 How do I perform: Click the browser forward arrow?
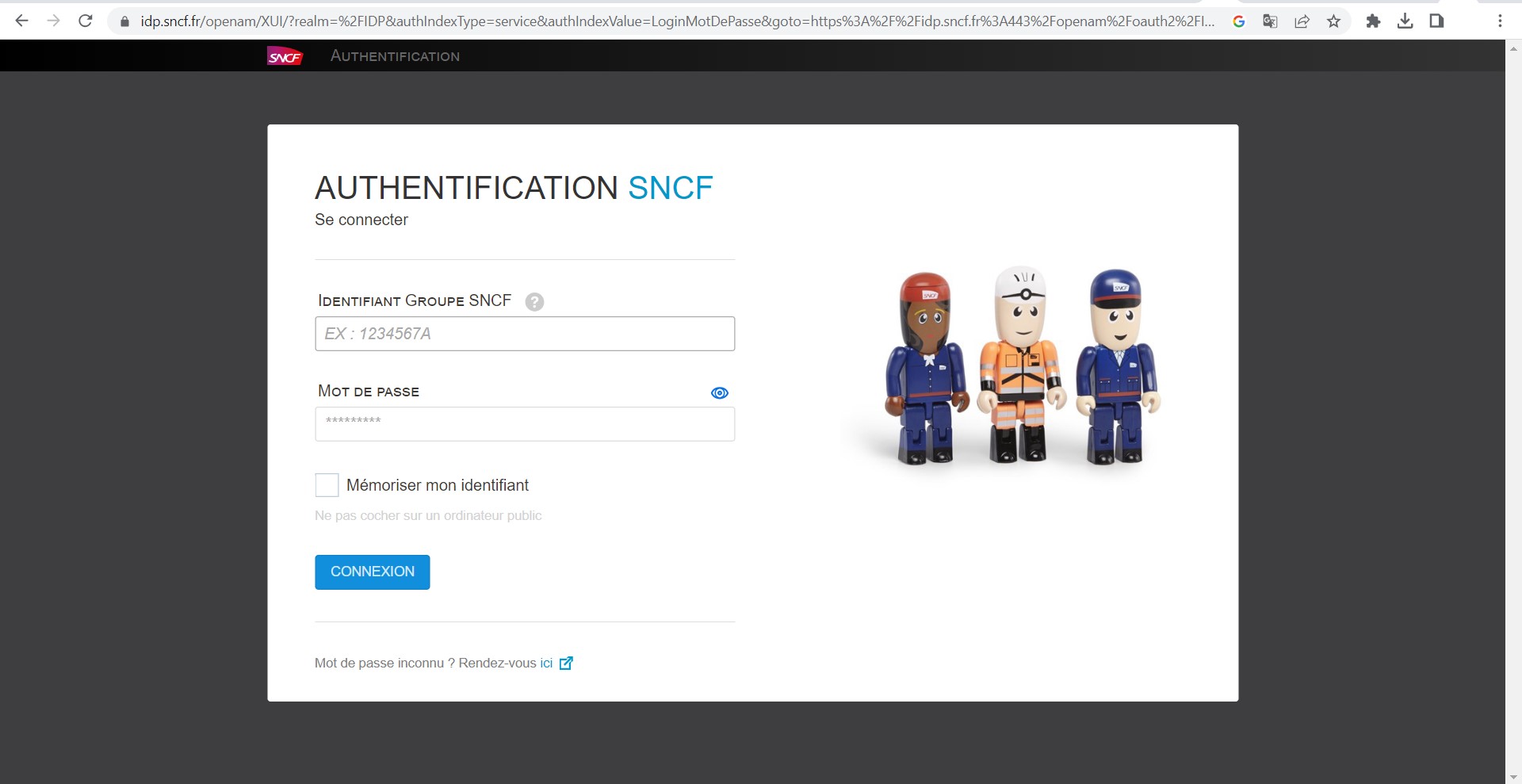54,21
